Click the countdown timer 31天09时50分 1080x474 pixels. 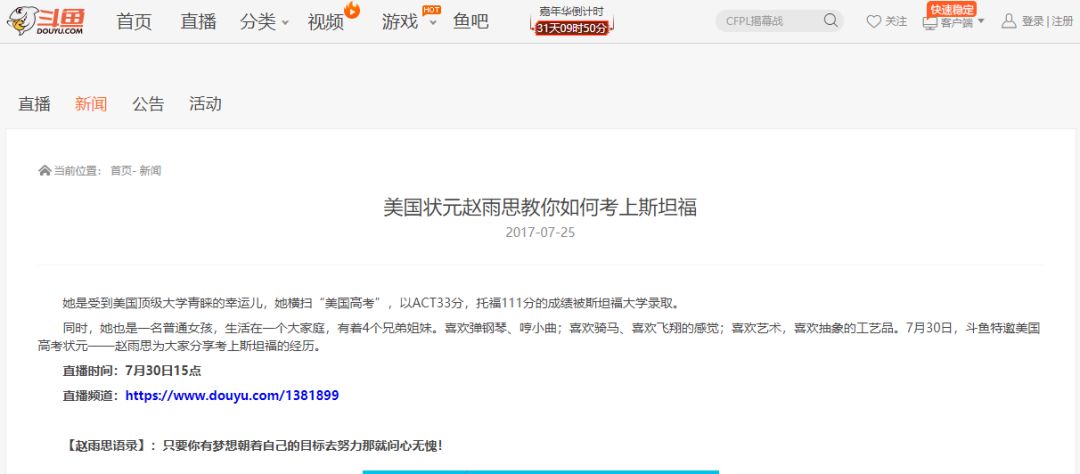(x=572, y=28)
